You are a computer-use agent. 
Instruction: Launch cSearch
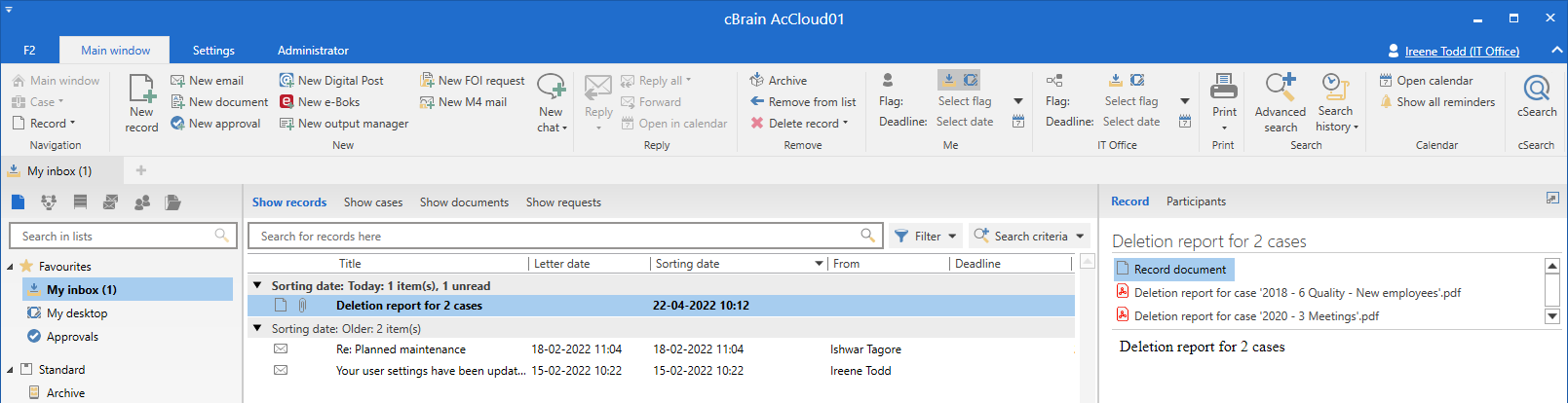[x=1536, y=90]
